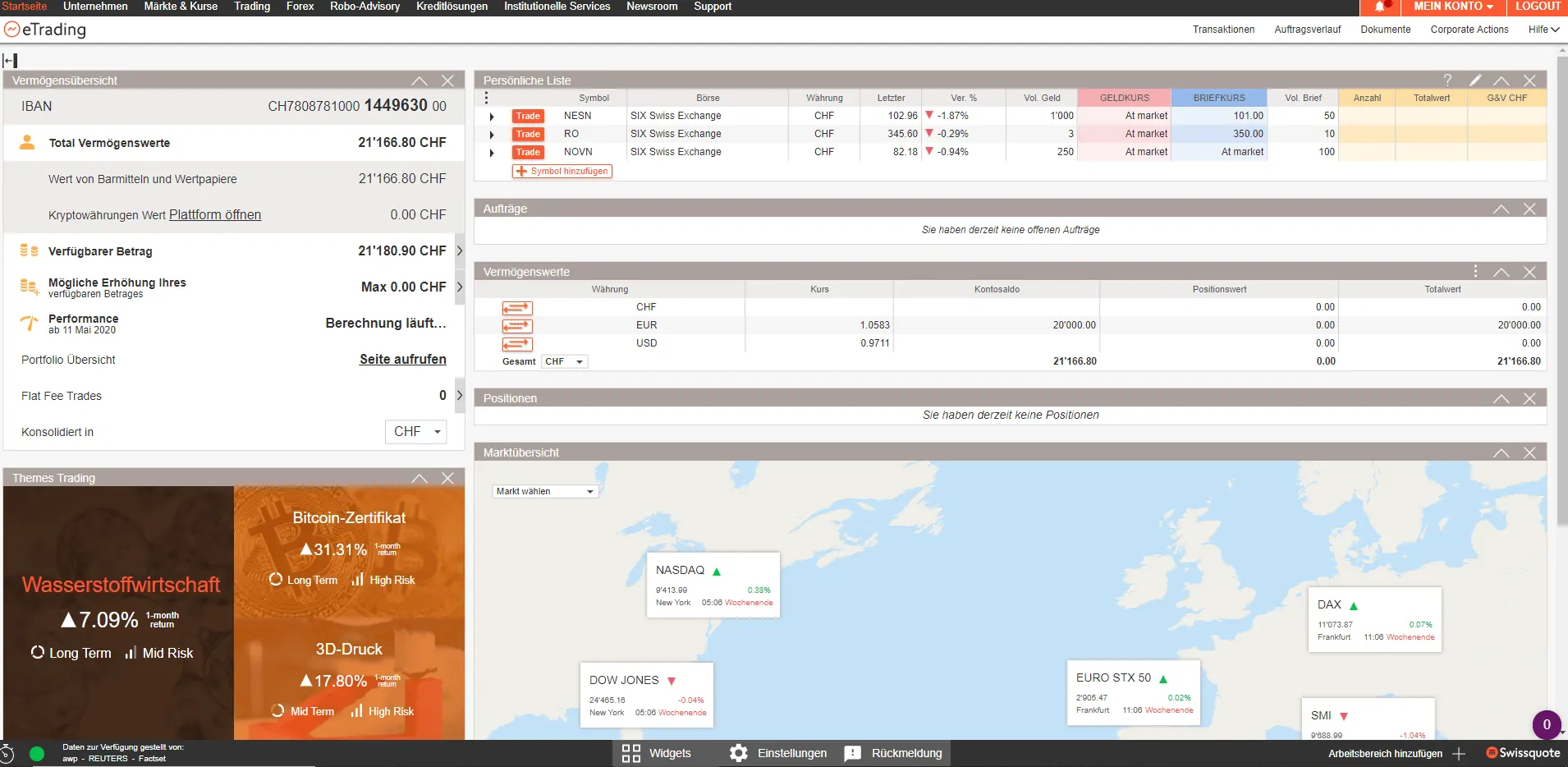Close the Vermögensübersicht panel

coord(447,80)
